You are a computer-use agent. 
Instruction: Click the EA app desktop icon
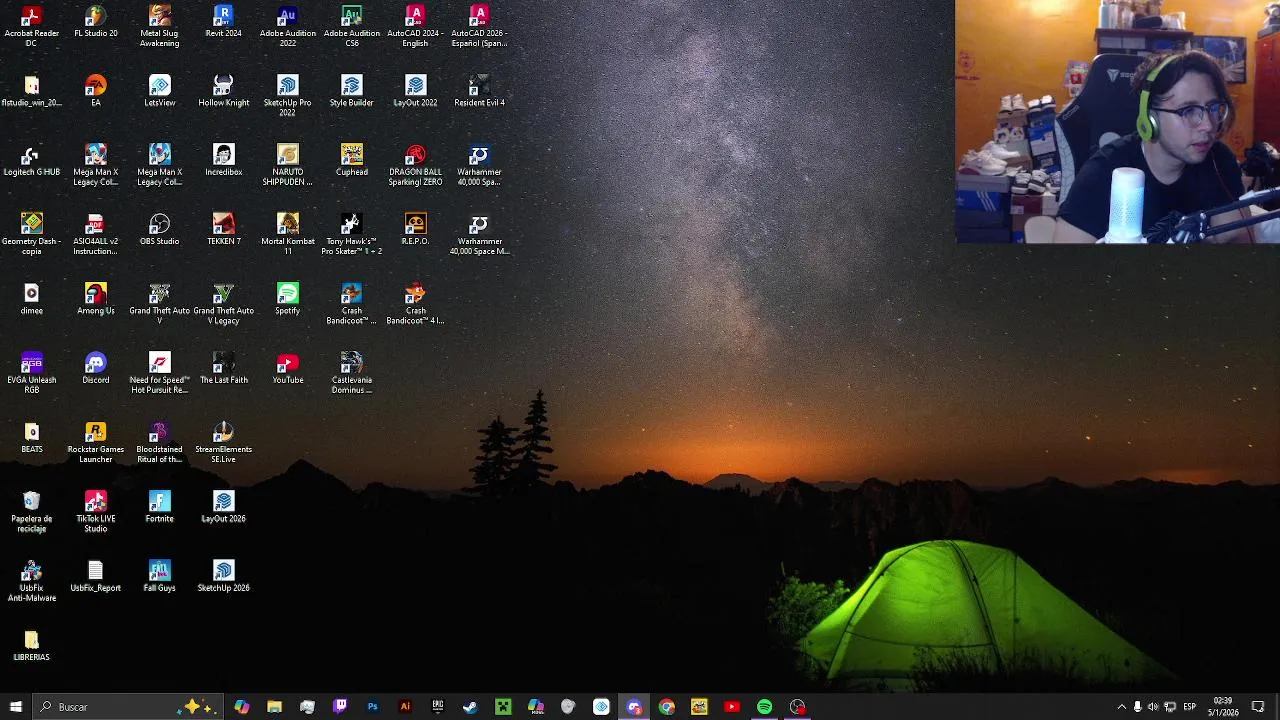pos(95,91)
